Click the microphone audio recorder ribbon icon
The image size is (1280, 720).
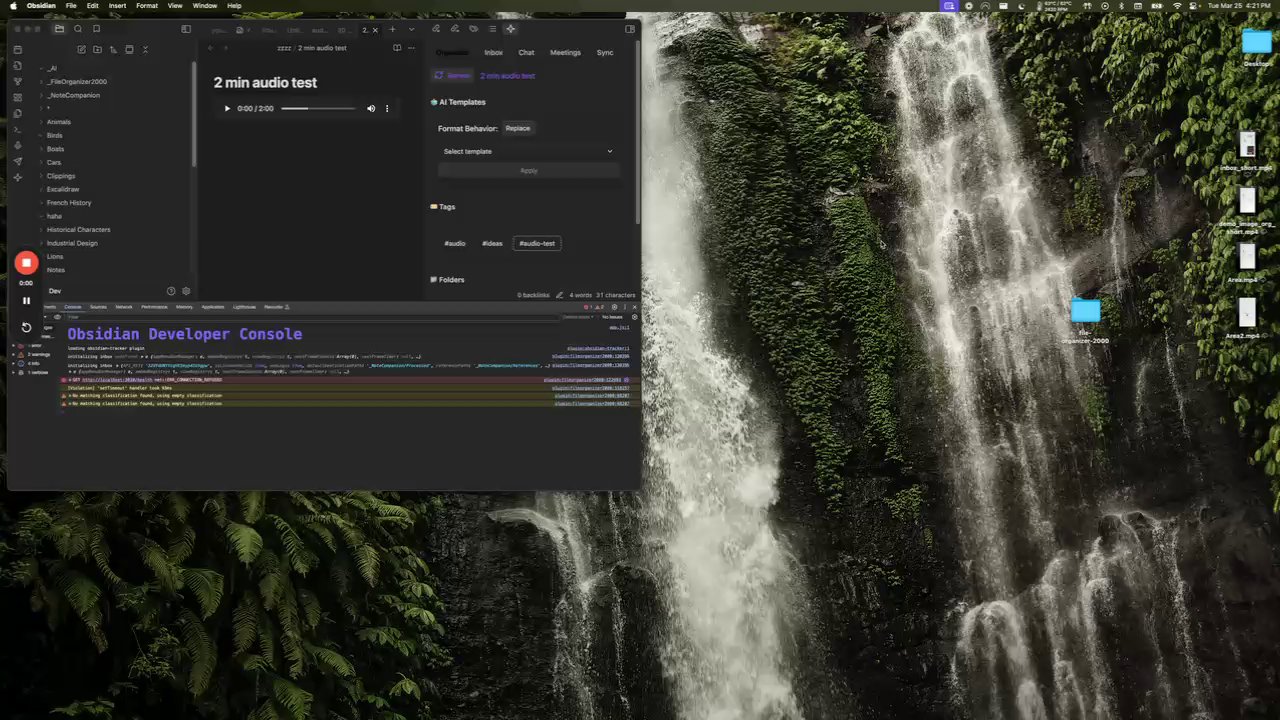click(18, 145)
